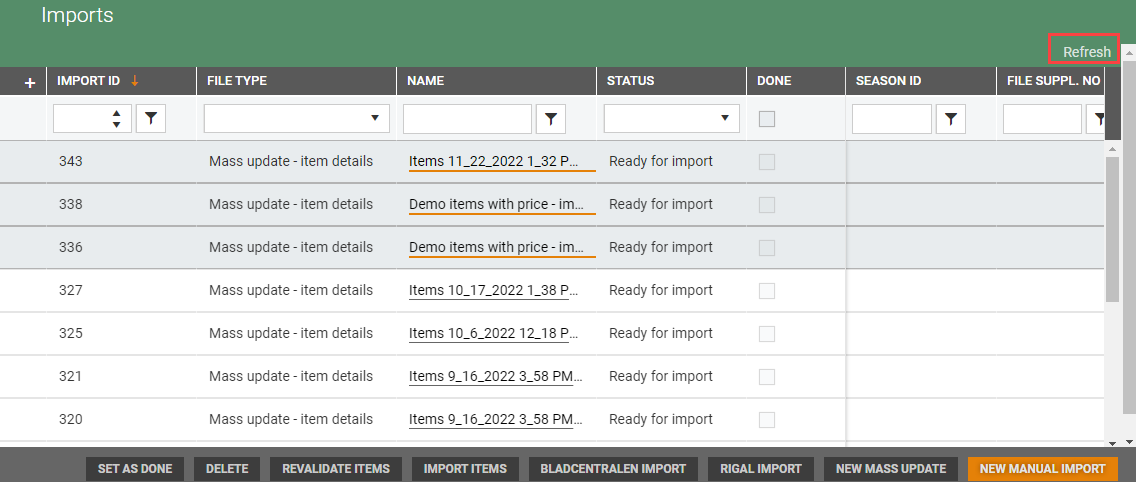The image size is (1136, 482).
Task: Check the Done box for import 327
Action: tap(767, 291)
